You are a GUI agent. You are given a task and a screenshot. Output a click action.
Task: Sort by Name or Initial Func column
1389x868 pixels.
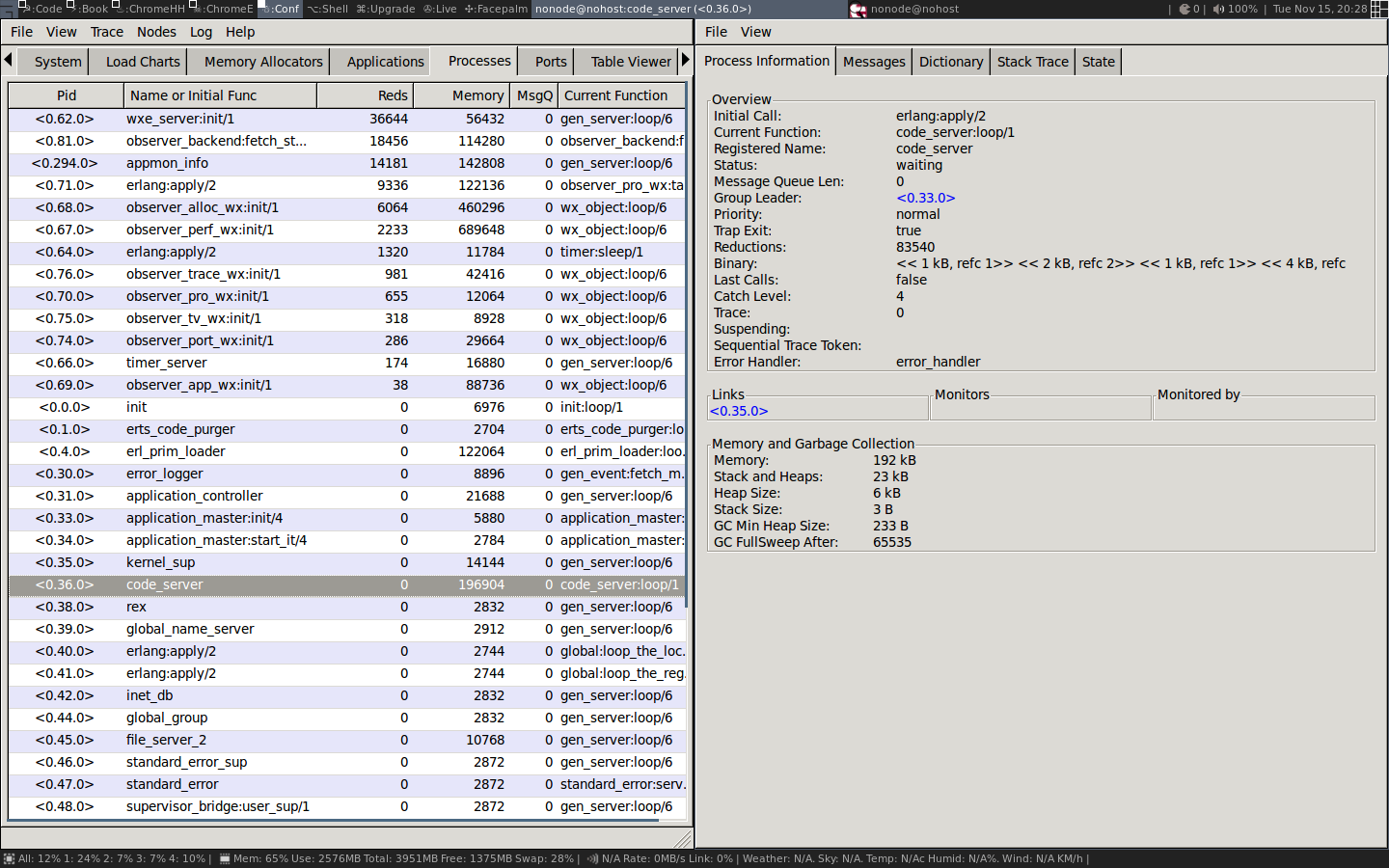pos(220,95)
